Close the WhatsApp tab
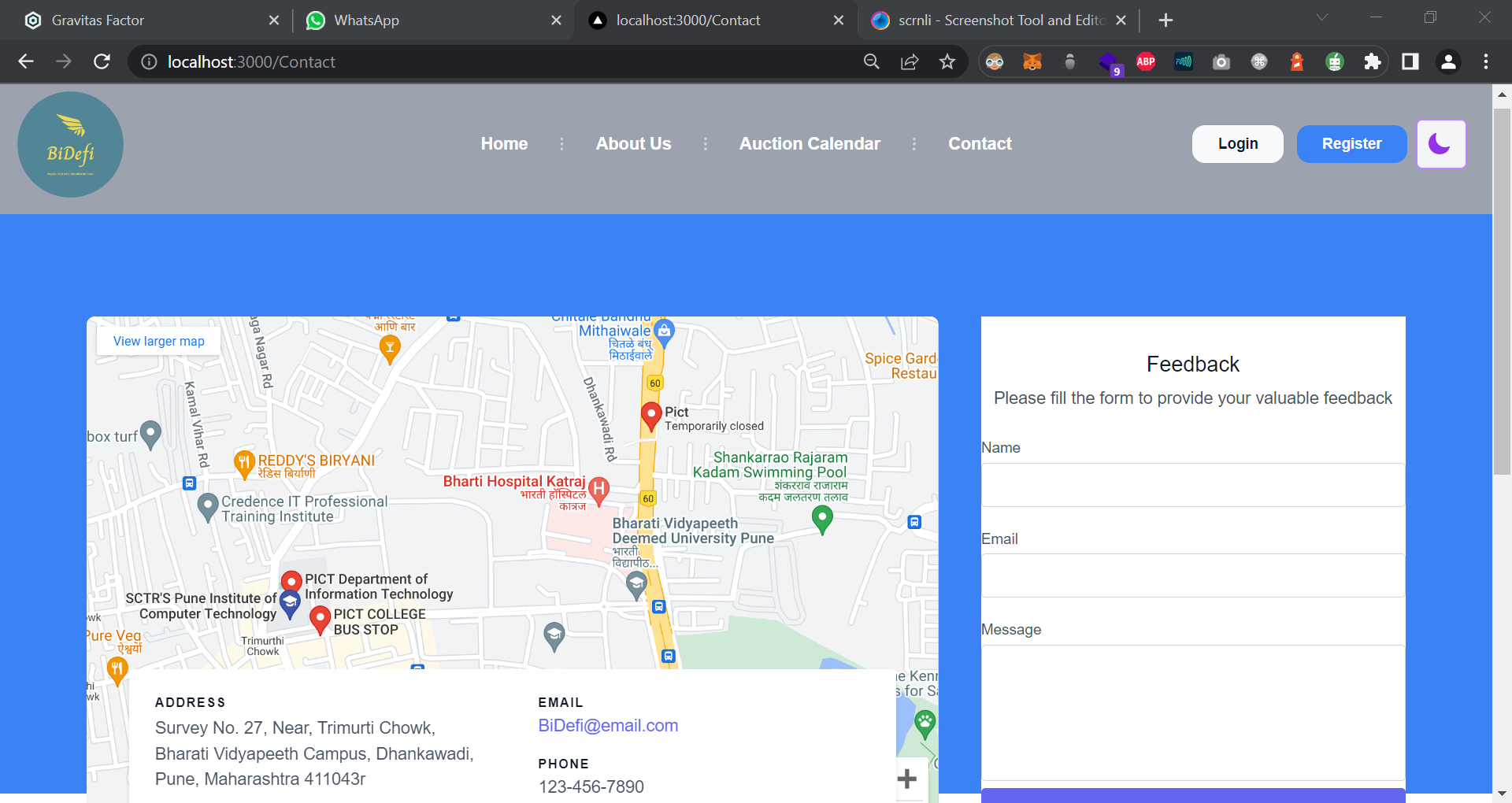1512x803 pixels. [557, 20]
